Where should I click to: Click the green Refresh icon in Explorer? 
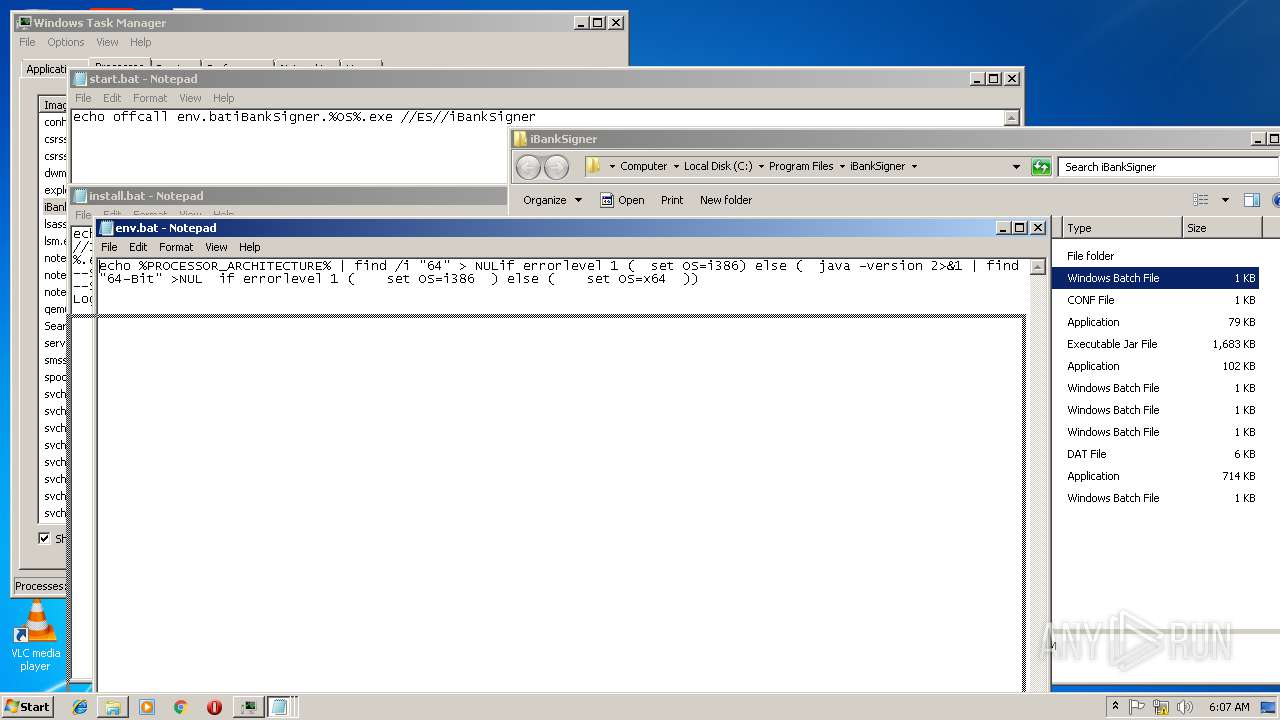[1041, 167]
